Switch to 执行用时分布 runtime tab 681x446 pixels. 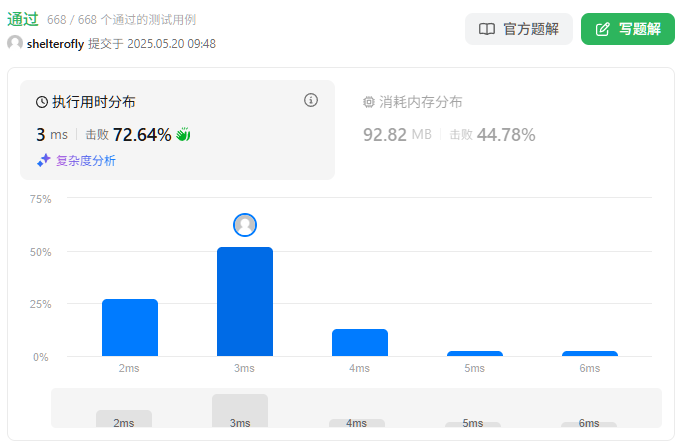[177, 130]
